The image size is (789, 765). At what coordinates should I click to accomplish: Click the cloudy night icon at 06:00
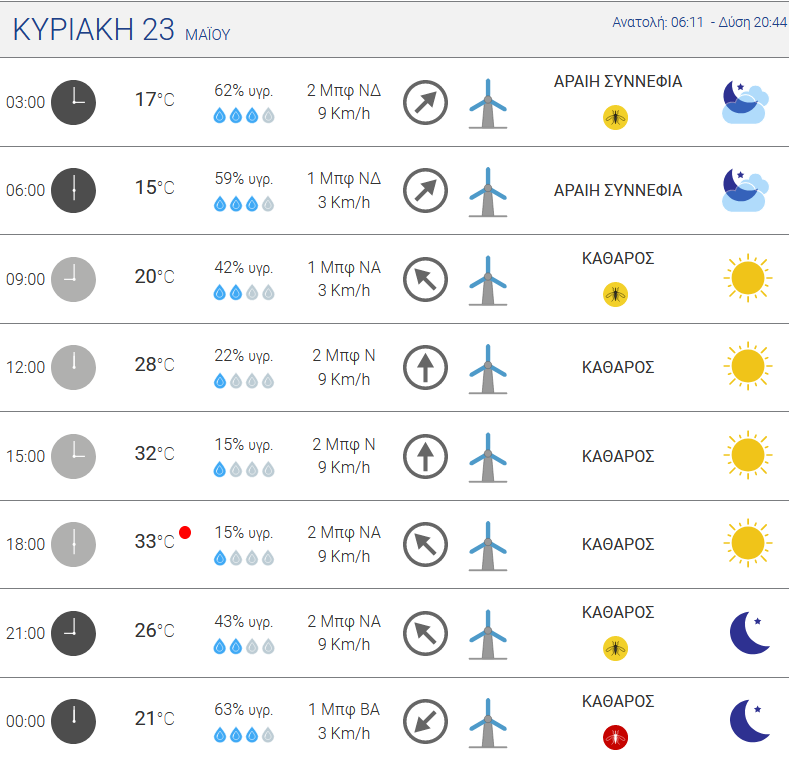[x=745, y=190]
